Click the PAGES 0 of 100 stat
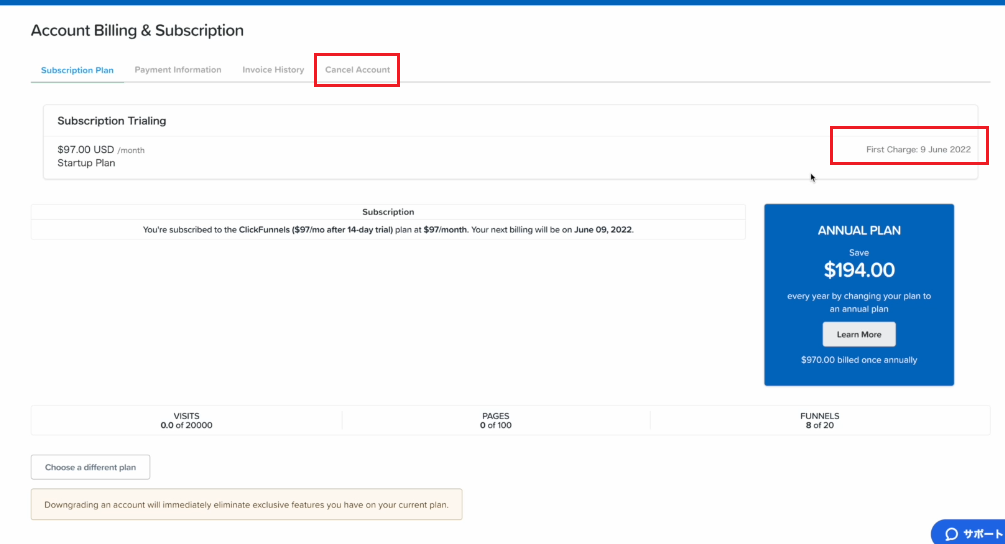This screenshot has height=544, width=1005. click(495, 420)
